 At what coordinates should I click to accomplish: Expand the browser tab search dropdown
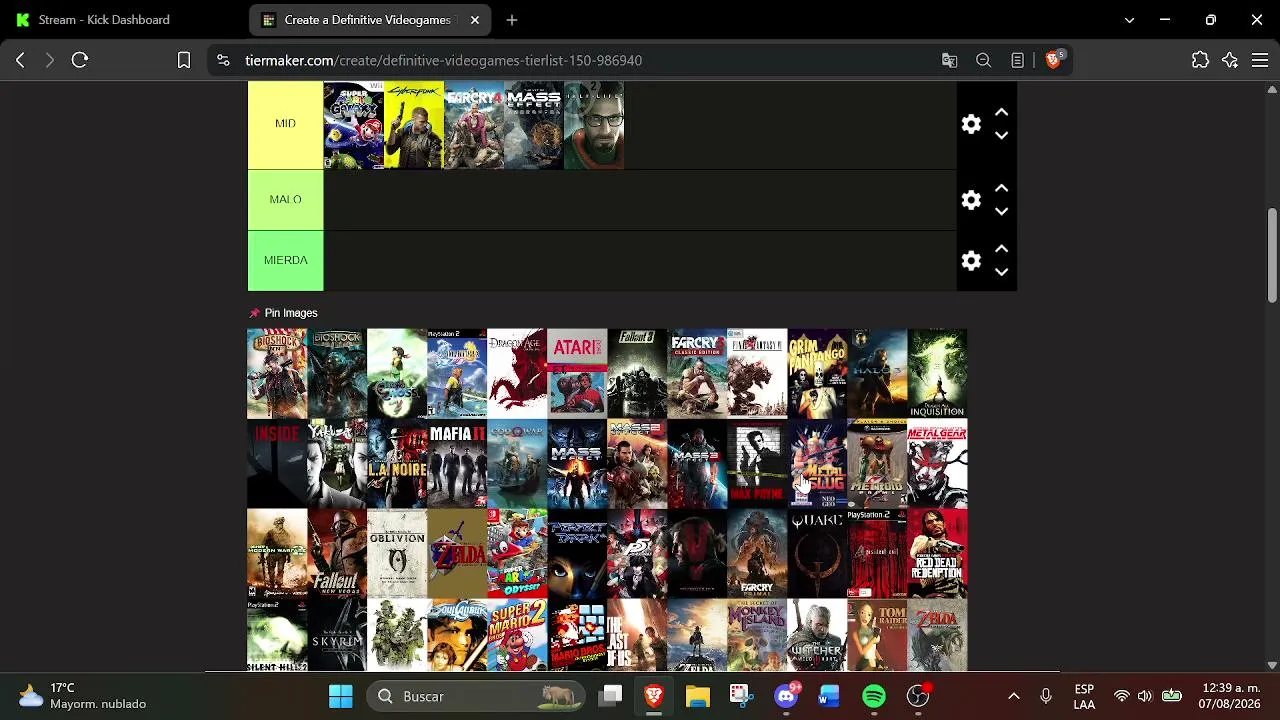(1129, 20)
